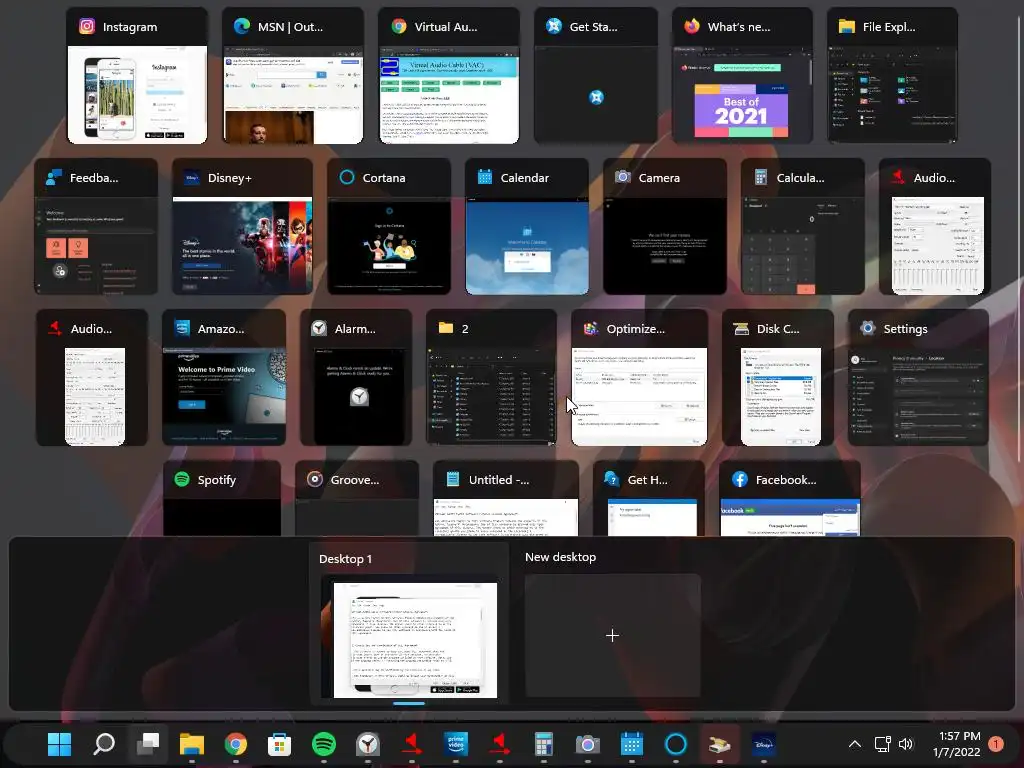Image resolution: width=1024 pixels, height=768 pixels.
Task: Open the notification center badge
Action: coord(996,744)
